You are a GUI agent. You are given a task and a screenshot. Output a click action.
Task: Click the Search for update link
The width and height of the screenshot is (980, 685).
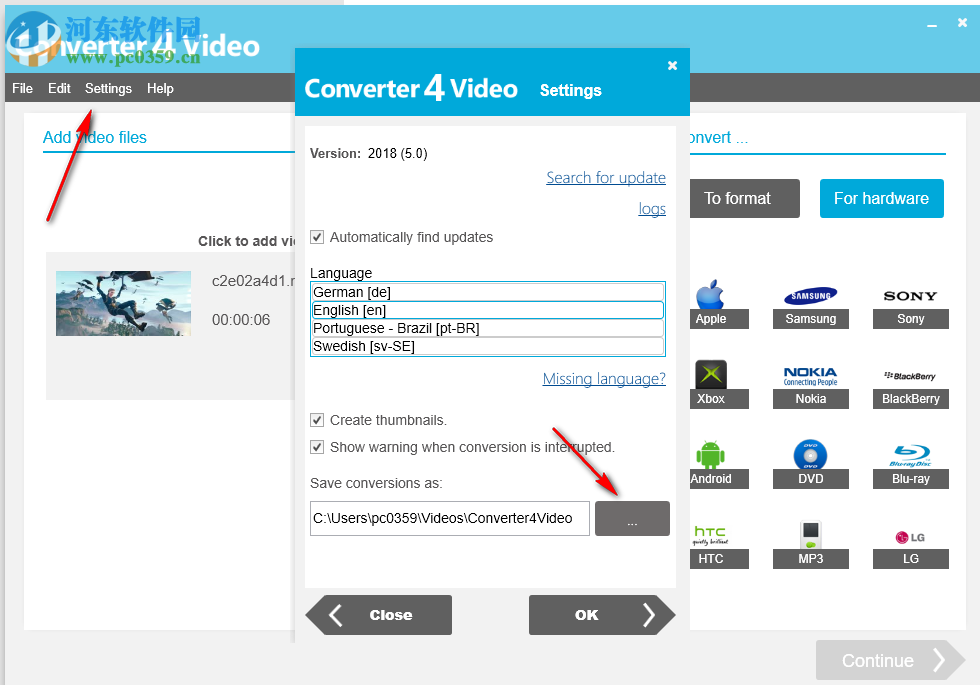point(606,177)
